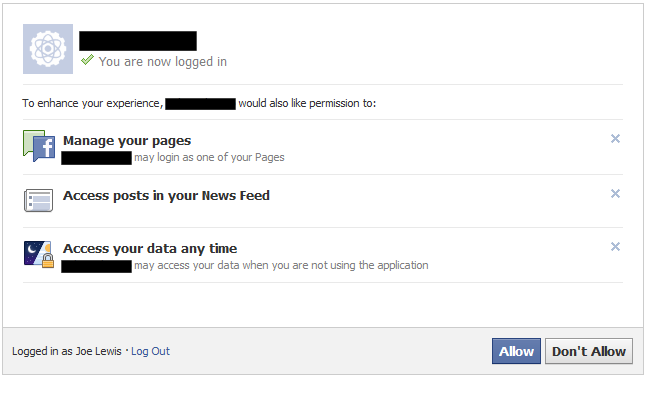Click the green checkmark logged-in icon

87,60
